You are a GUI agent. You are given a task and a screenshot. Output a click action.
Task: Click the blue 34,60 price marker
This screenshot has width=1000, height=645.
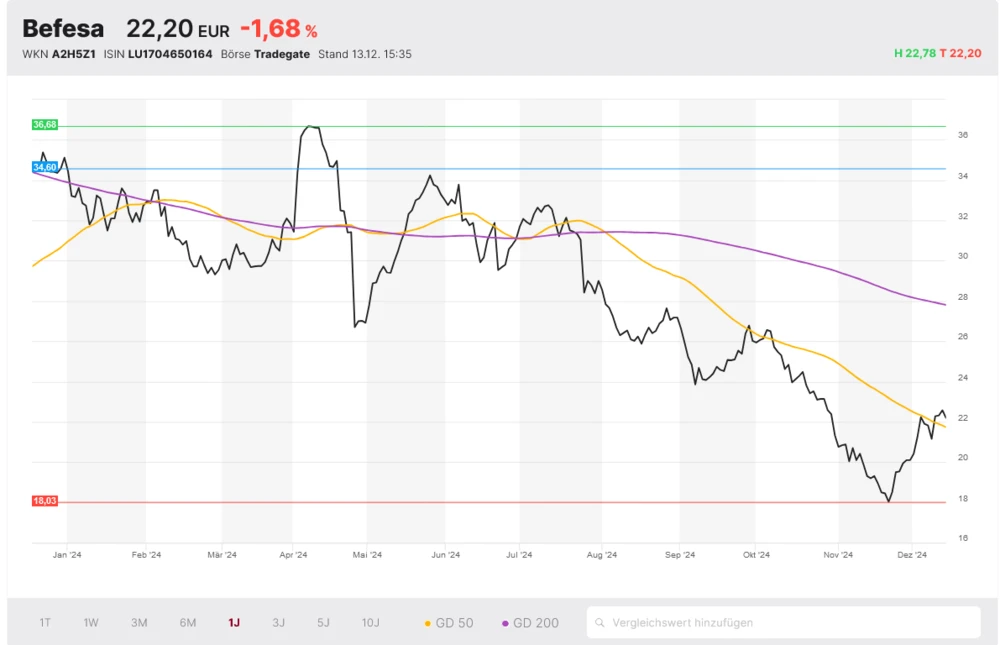pyautogui.click(x=45, y=168)
